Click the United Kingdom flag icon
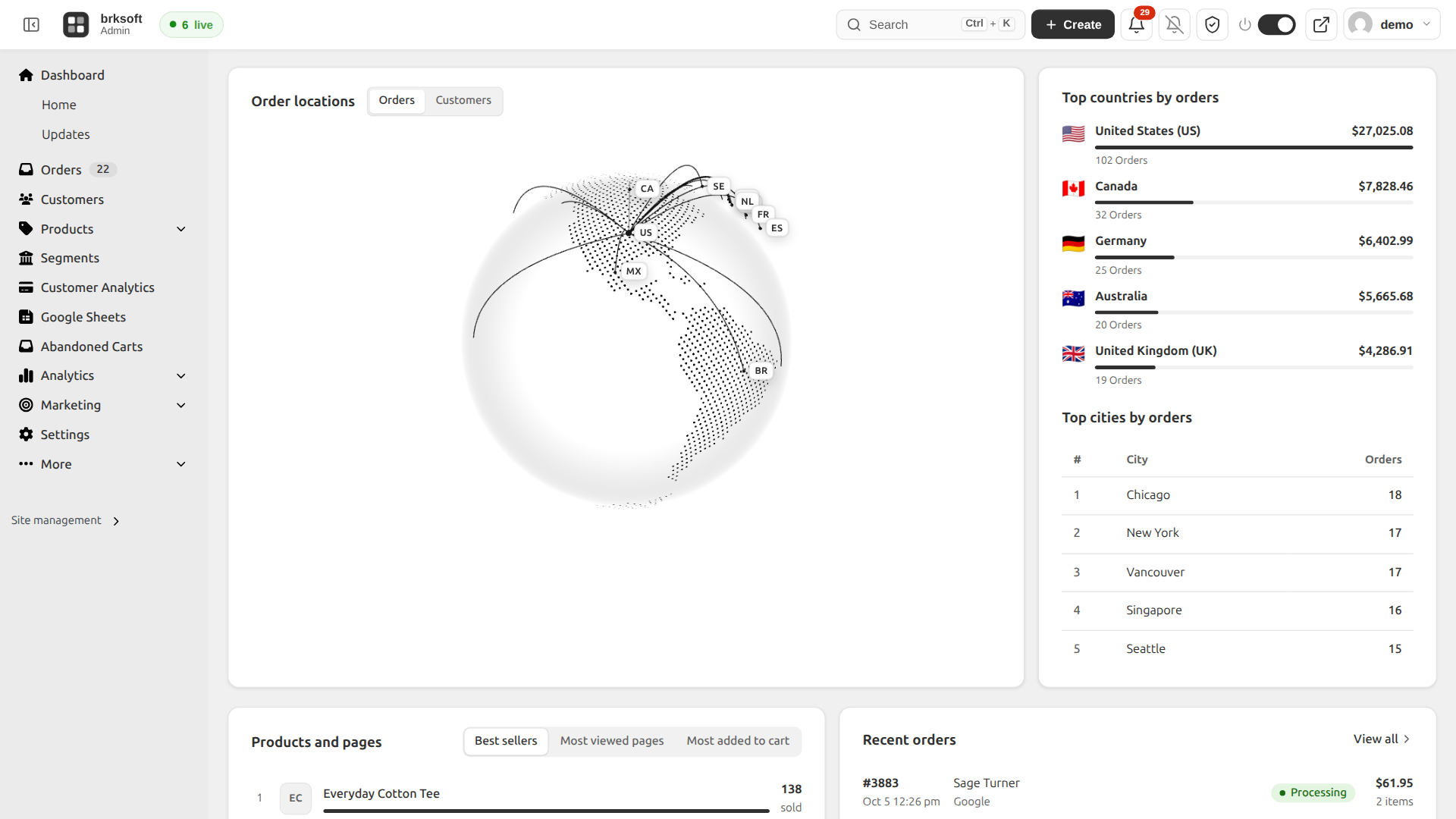This screenshot has width=1456, height=819. point(1073,353)
